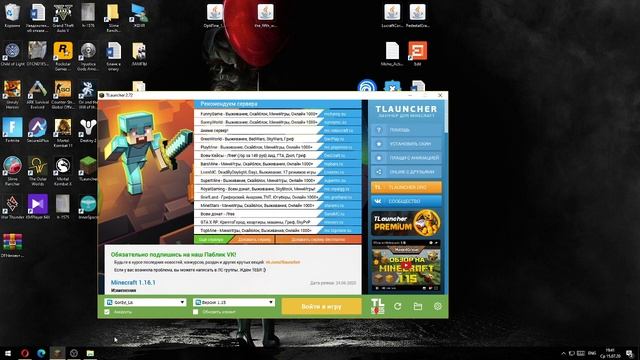640x360 pixels.
Task: Select the RoyalGaming server row
Action: tap(278, 189)
